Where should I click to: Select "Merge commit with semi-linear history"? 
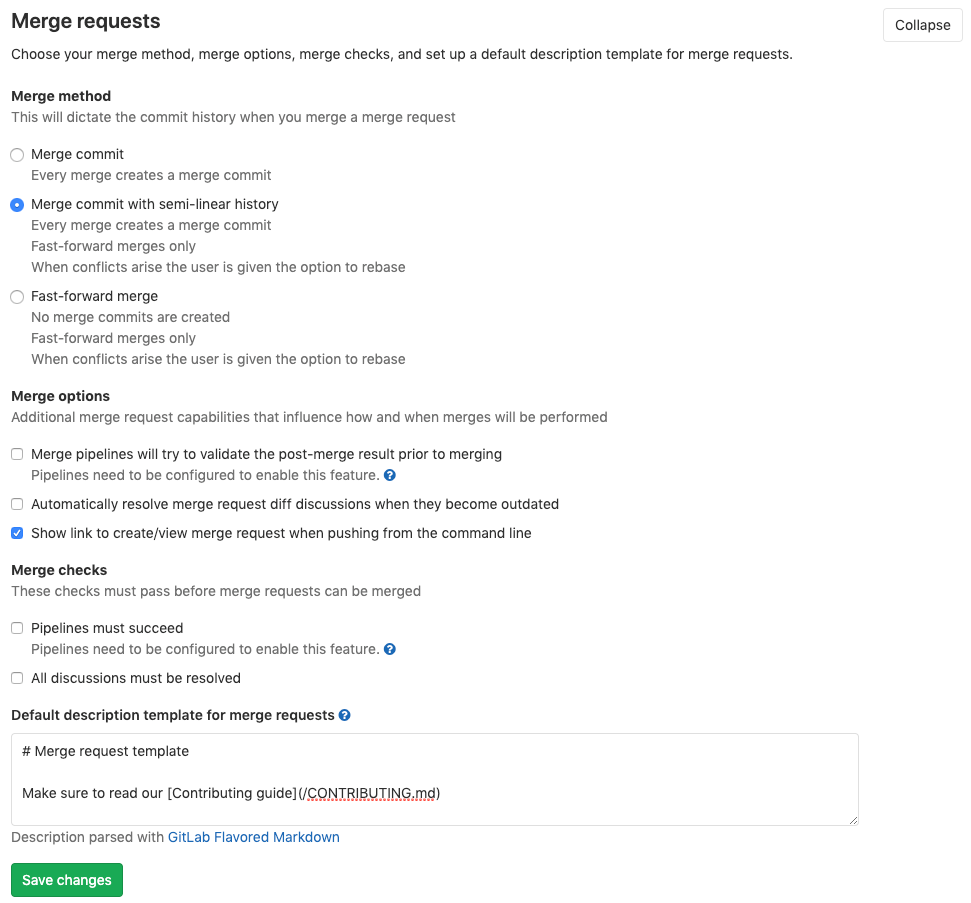16,204
